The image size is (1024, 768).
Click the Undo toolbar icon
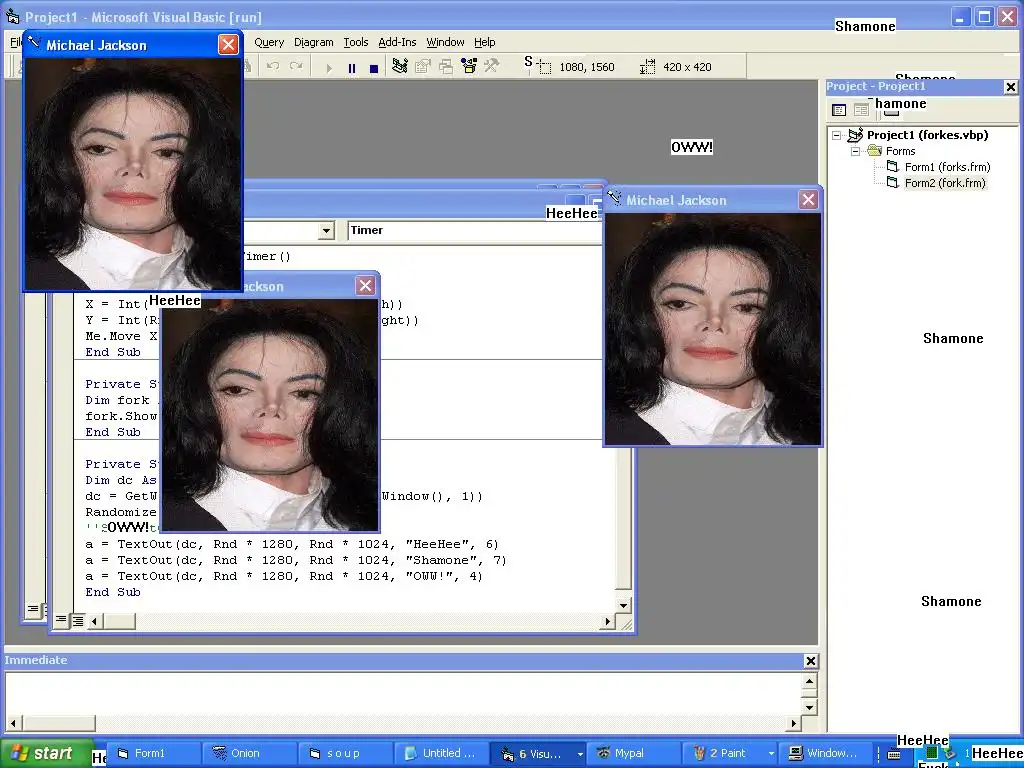pos(273,67)
